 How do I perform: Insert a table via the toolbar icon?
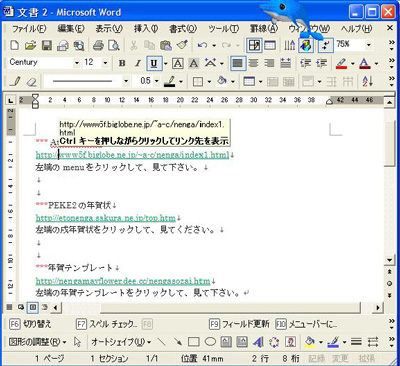pyautogui.click(x=270, y=45)
